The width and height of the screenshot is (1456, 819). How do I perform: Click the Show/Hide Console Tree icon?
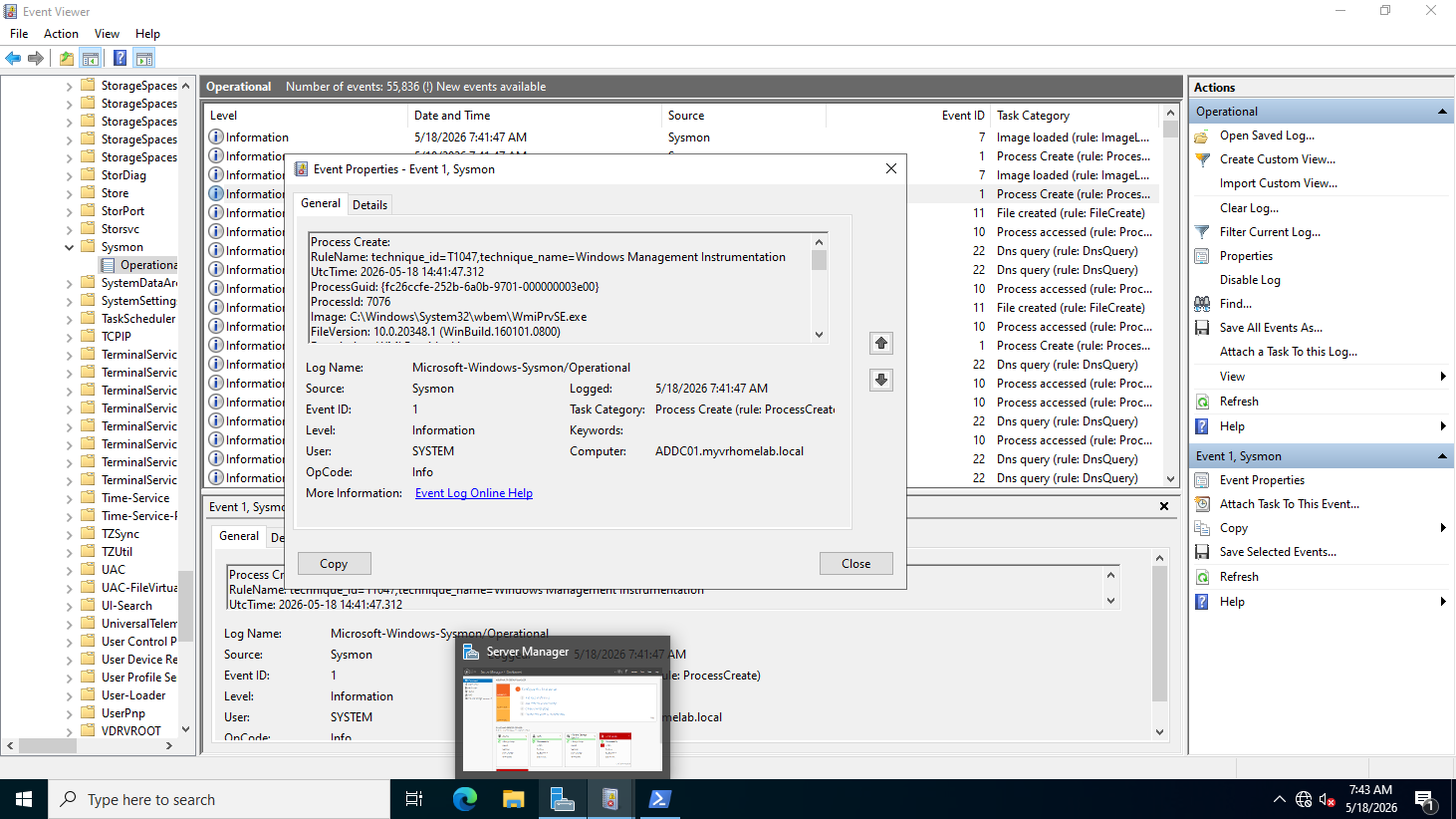coord(91,58)
